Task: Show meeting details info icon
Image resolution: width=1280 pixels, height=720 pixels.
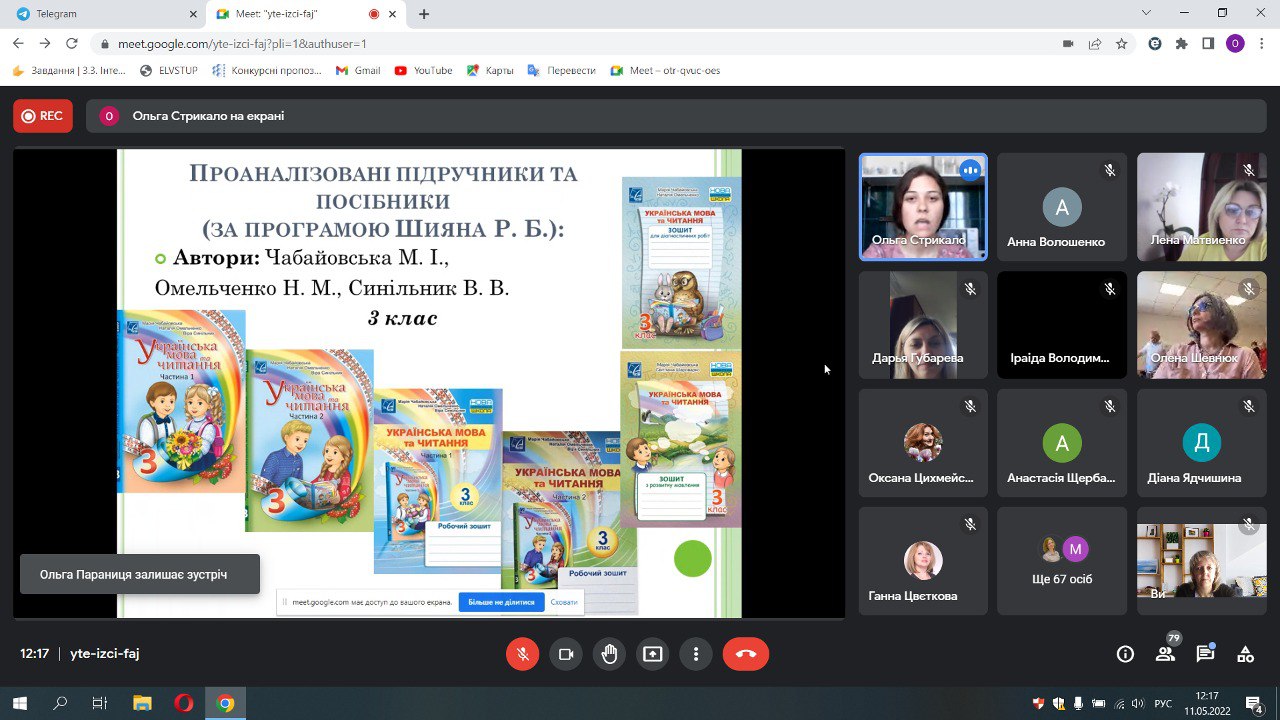Action: coord(1125,653)
